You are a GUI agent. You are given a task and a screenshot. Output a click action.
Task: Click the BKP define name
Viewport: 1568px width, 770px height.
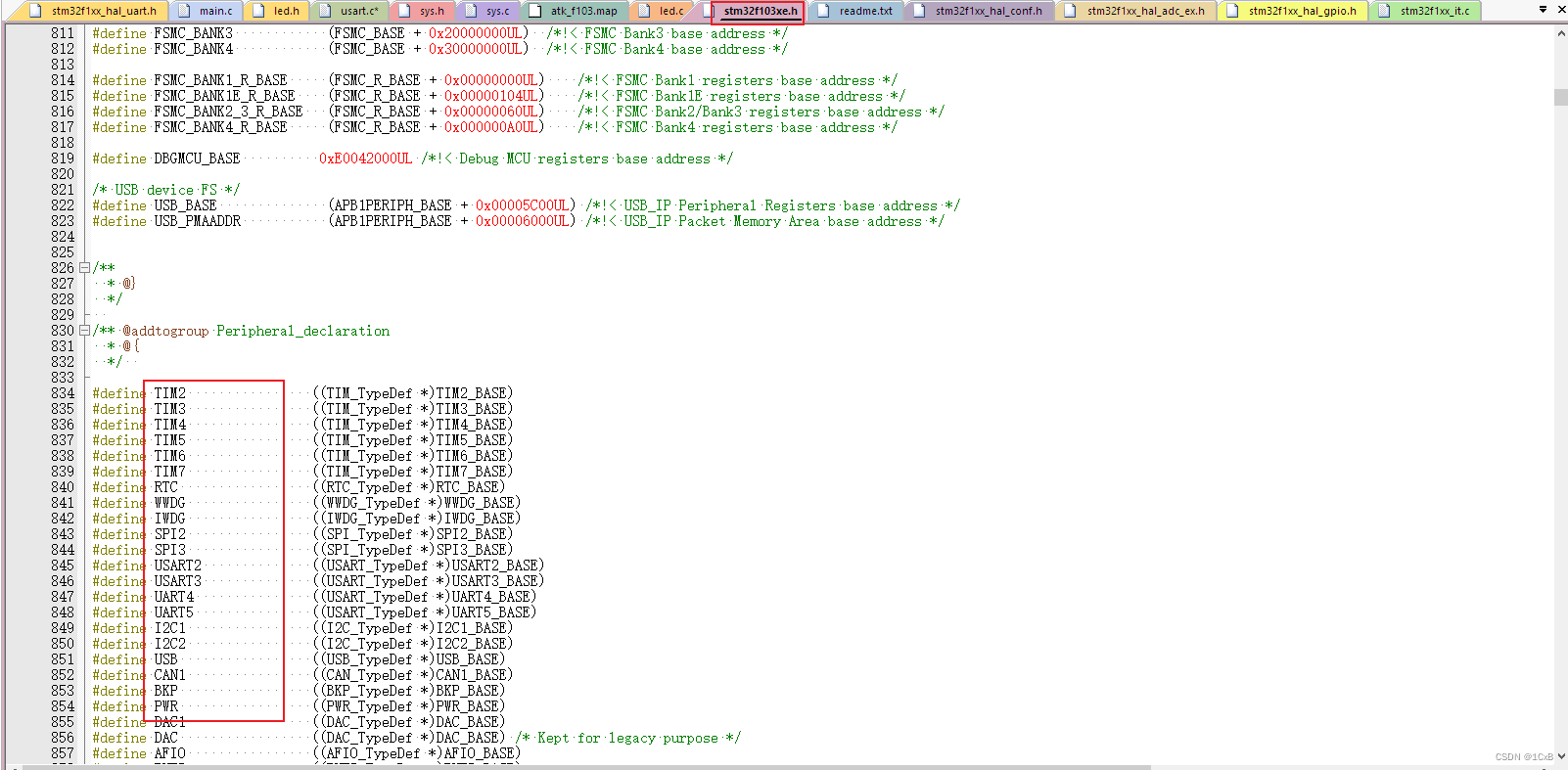(x=165, y=691)
